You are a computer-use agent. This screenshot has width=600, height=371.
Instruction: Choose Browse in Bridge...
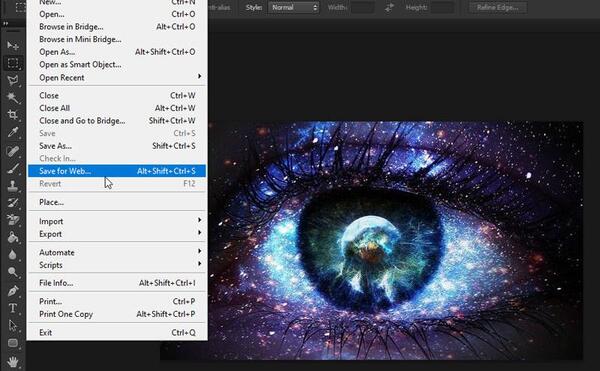coord(117,27)
